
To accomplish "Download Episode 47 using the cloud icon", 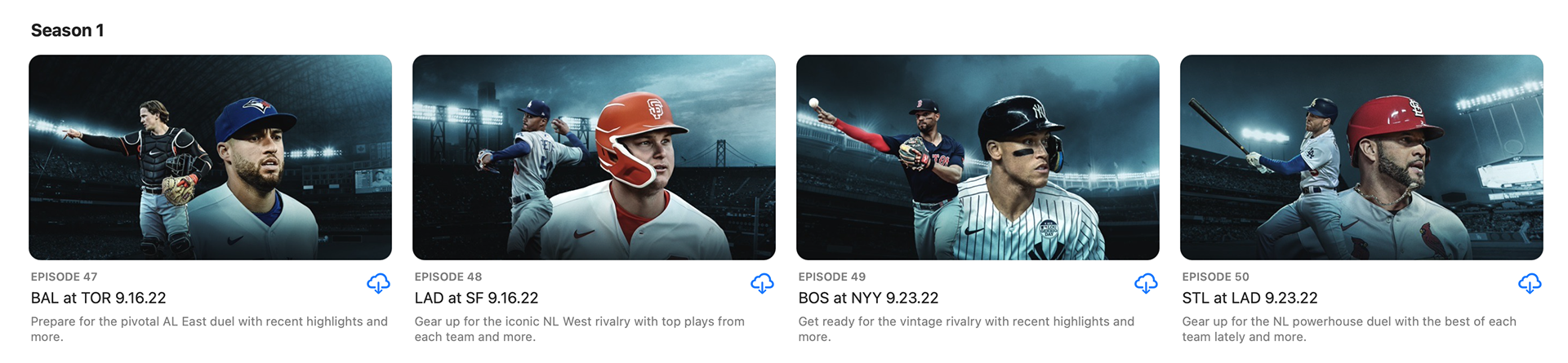I will click(378, 284).
